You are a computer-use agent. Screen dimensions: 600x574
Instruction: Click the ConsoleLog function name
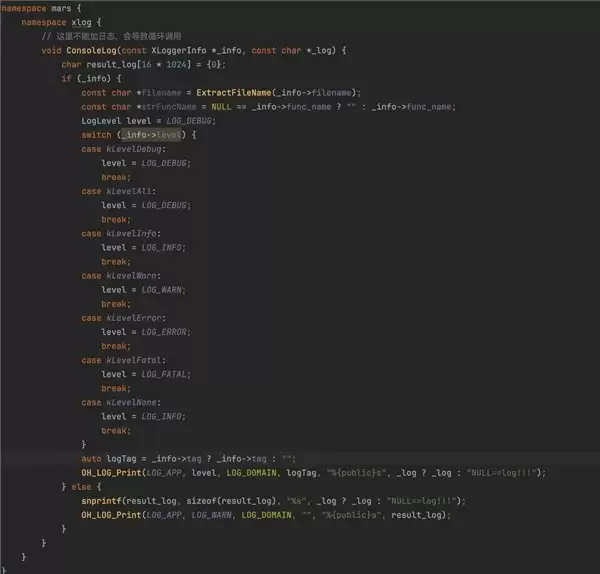pos(99,49)
